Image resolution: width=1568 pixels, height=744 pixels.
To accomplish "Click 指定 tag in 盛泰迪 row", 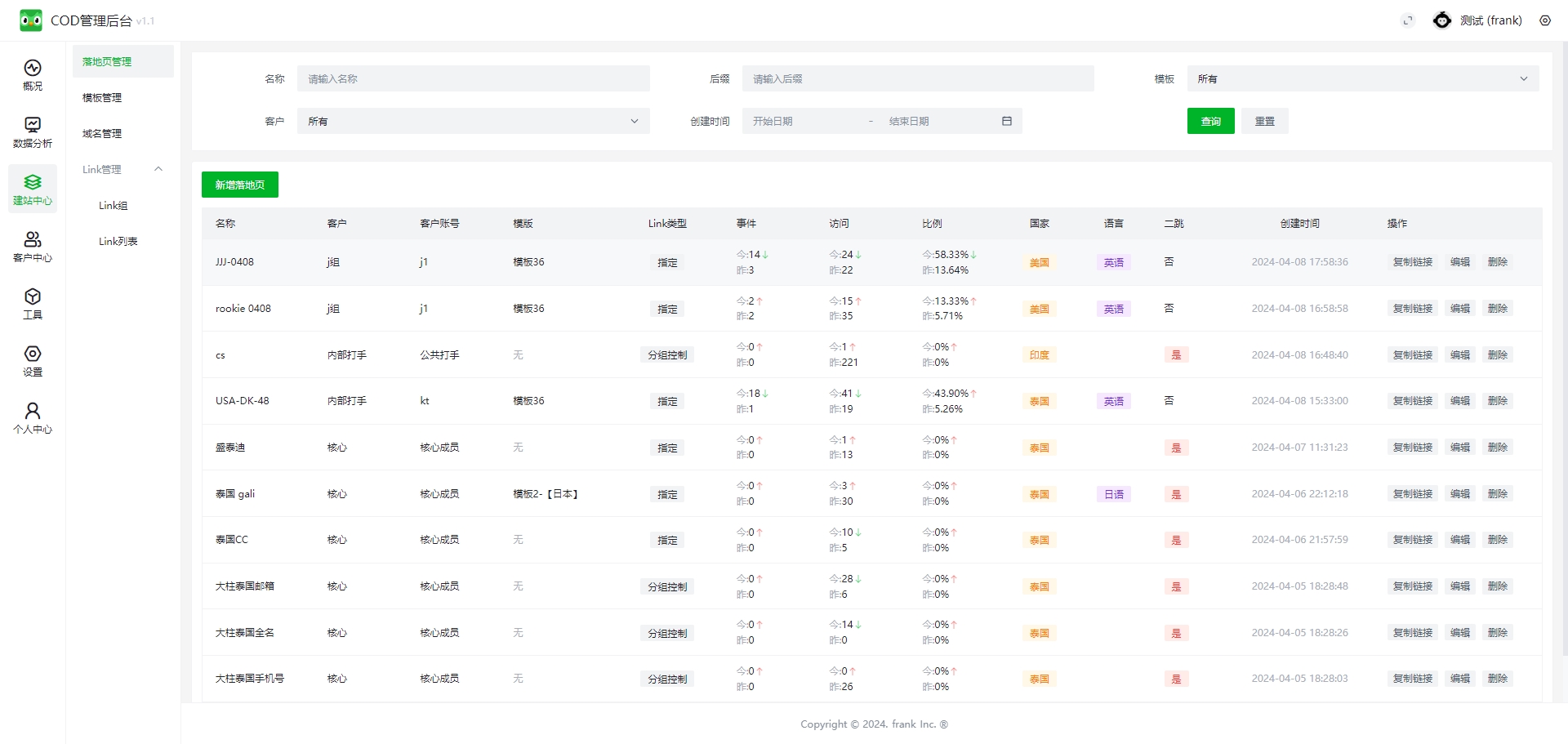I will (x=667, y=448).
